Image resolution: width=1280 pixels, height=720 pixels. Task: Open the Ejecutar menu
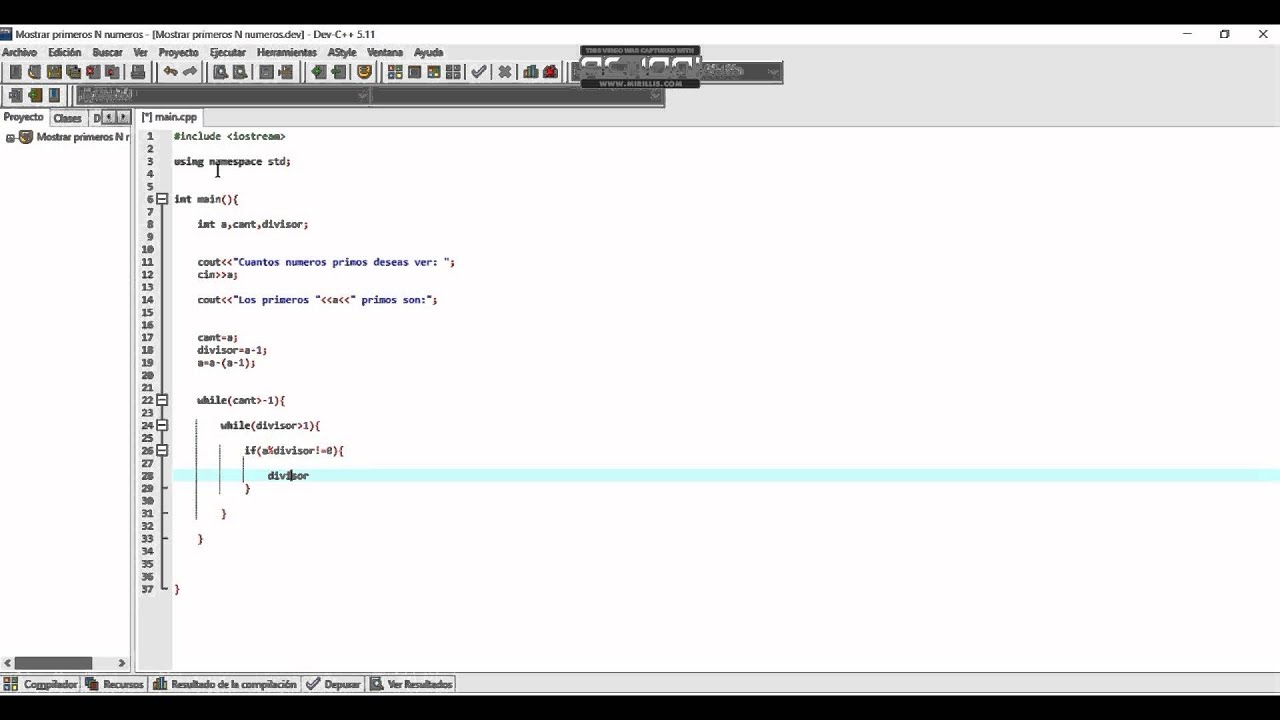pos(228,52)
